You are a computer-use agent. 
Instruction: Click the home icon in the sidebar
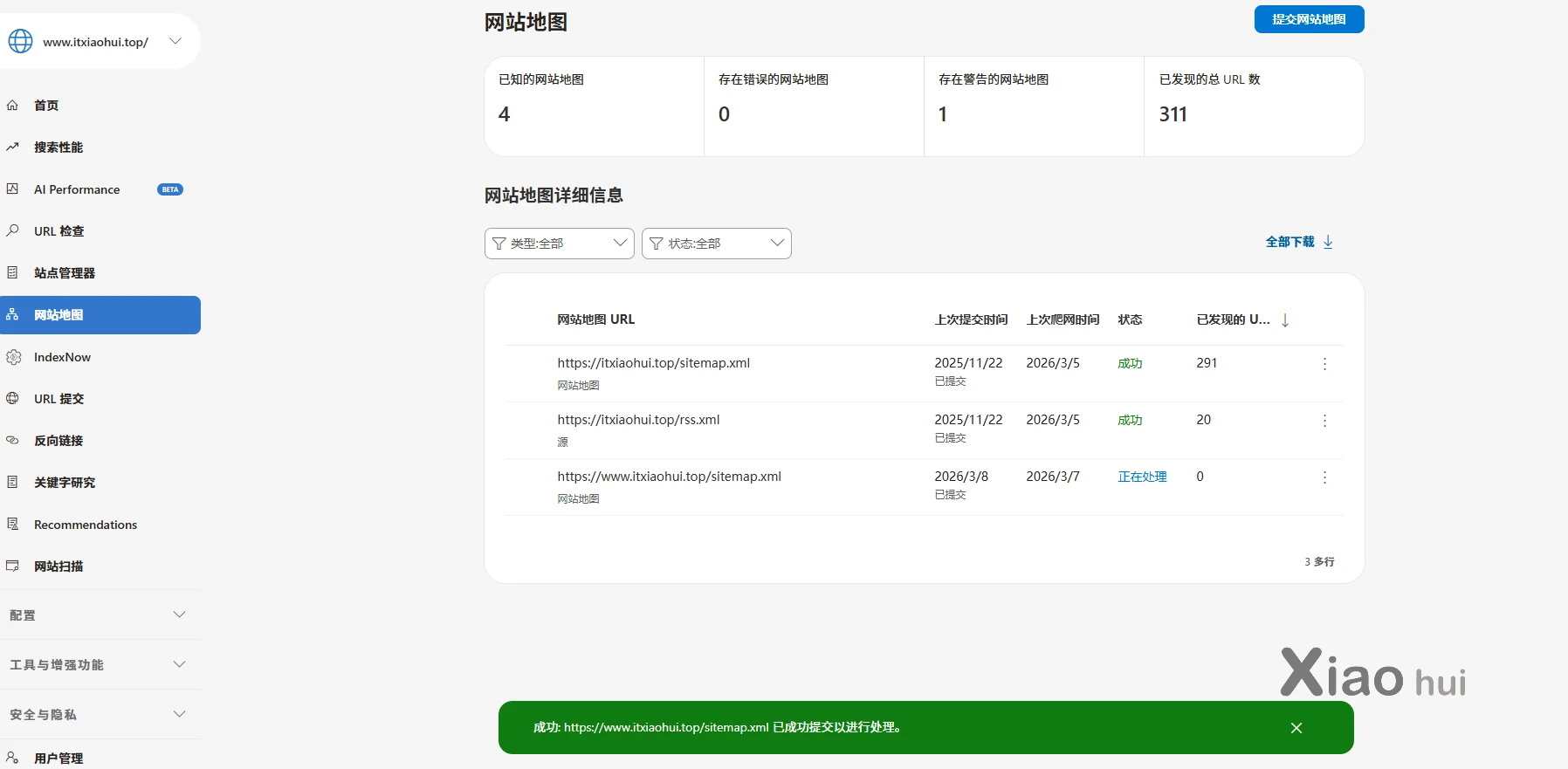click(12, 106)
